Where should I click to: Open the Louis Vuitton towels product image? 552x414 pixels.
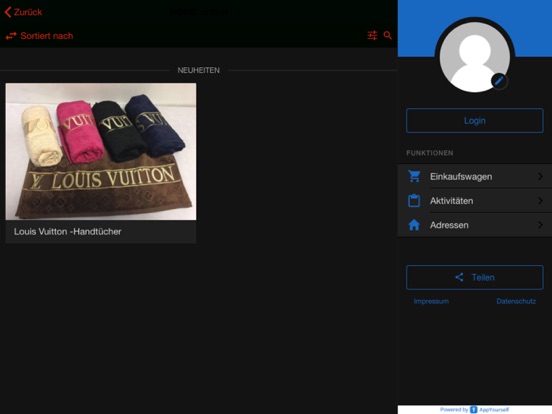[x=101, y=151]
